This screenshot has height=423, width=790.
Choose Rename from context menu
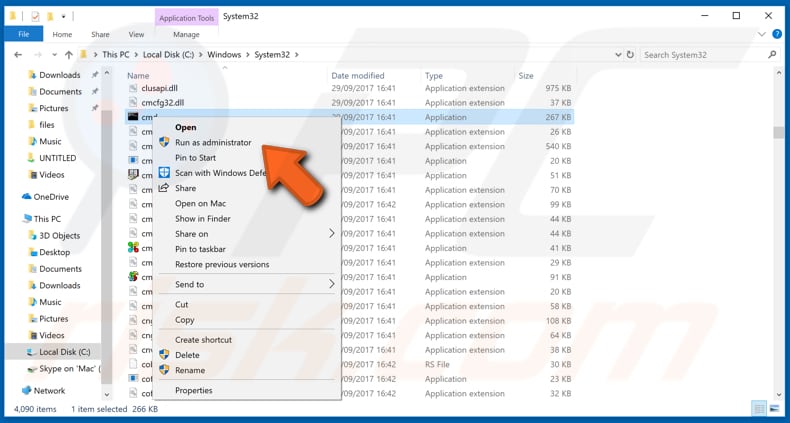[190, 370]
